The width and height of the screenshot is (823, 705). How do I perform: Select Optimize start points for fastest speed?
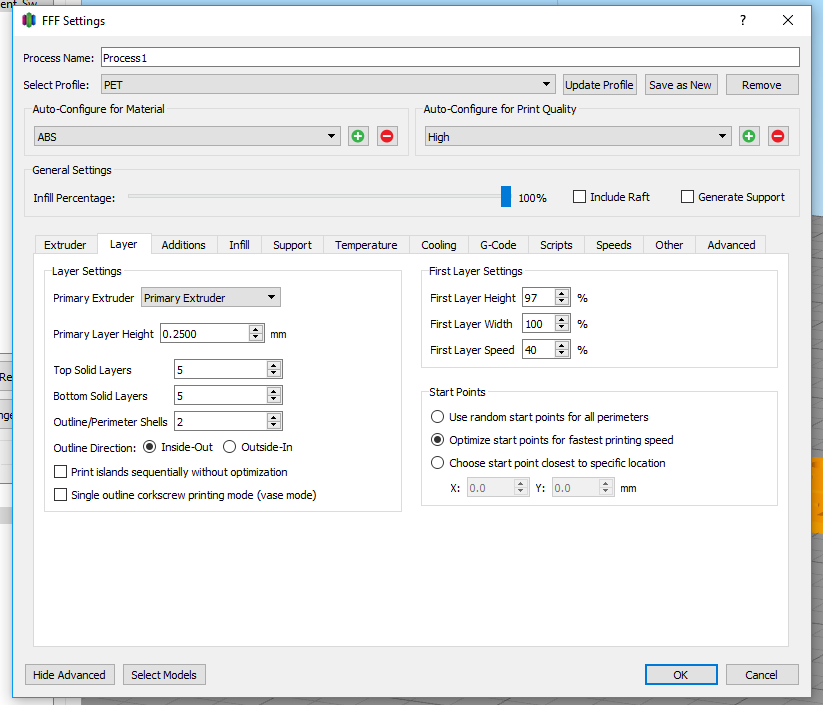(437, 440)
